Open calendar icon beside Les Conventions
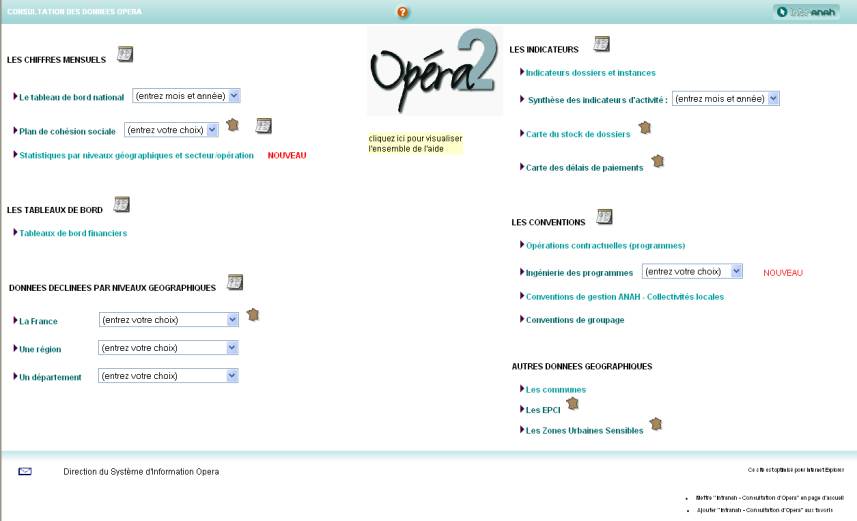857x521 pixels. coord(604,216)
